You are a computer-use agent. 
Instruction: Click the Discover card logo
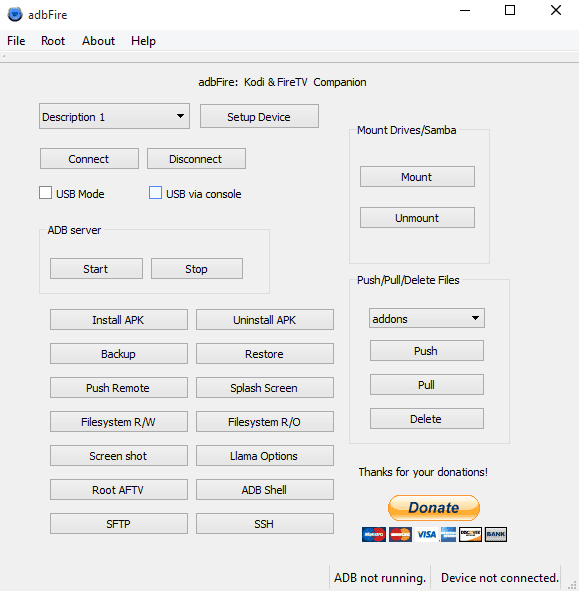tap(470, 534)
